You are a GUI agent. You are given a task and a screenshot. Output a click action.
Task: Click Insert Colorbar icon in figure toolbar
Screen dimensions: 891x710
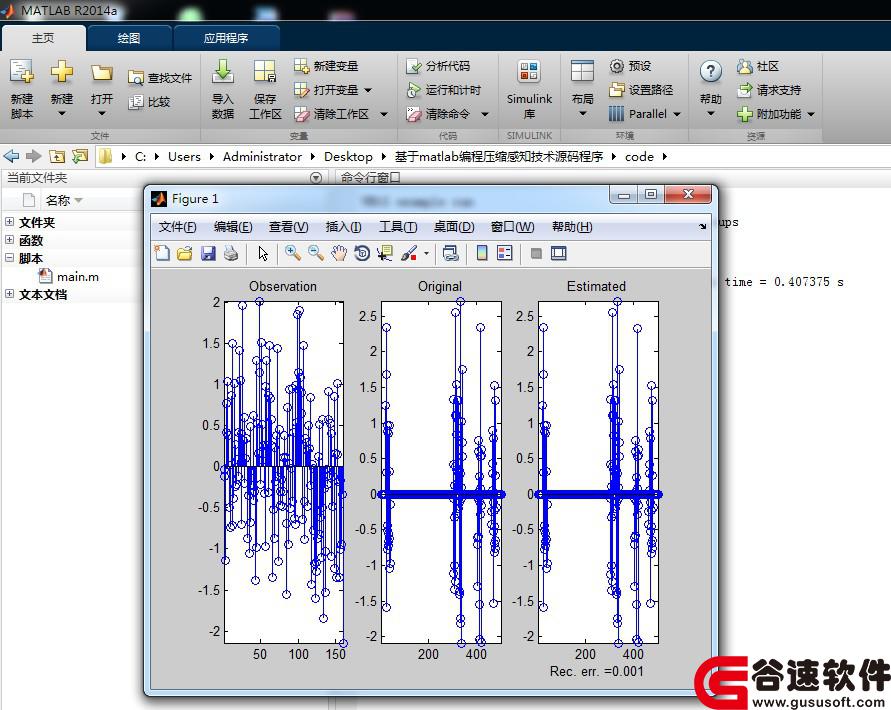tap(482, 253)
